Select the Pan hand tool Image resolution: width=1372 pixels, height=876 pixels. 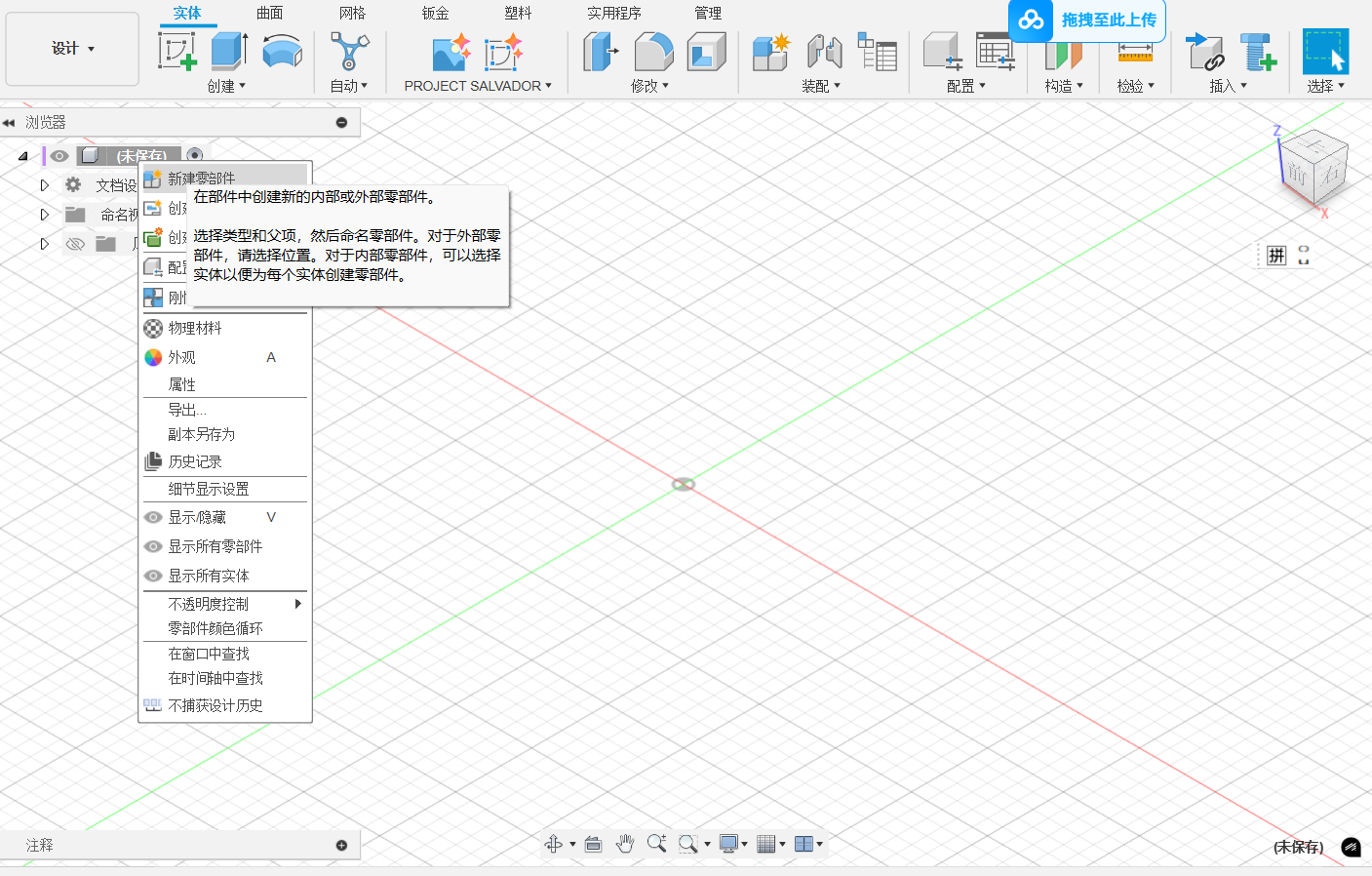click(625, 844)
